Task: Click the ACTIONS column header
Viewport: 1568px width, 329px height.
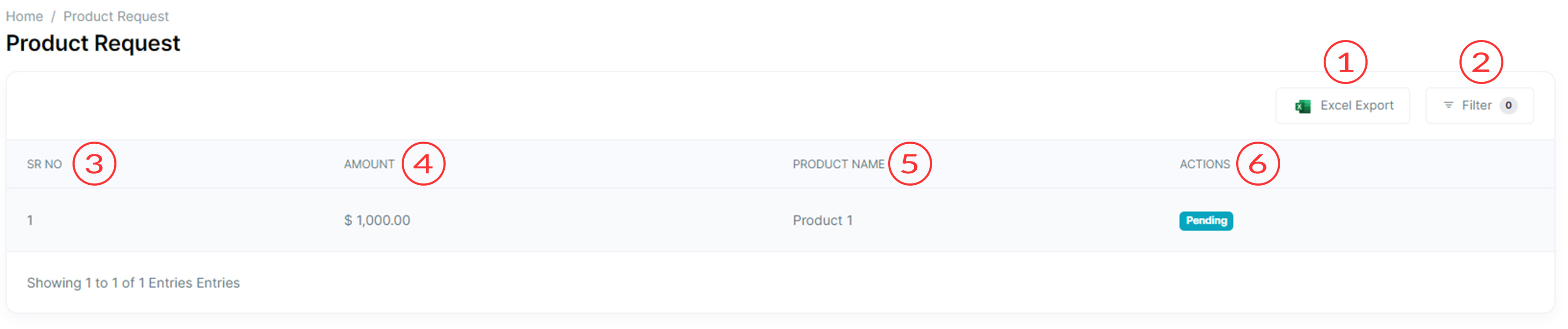Action: point(1205,164)
